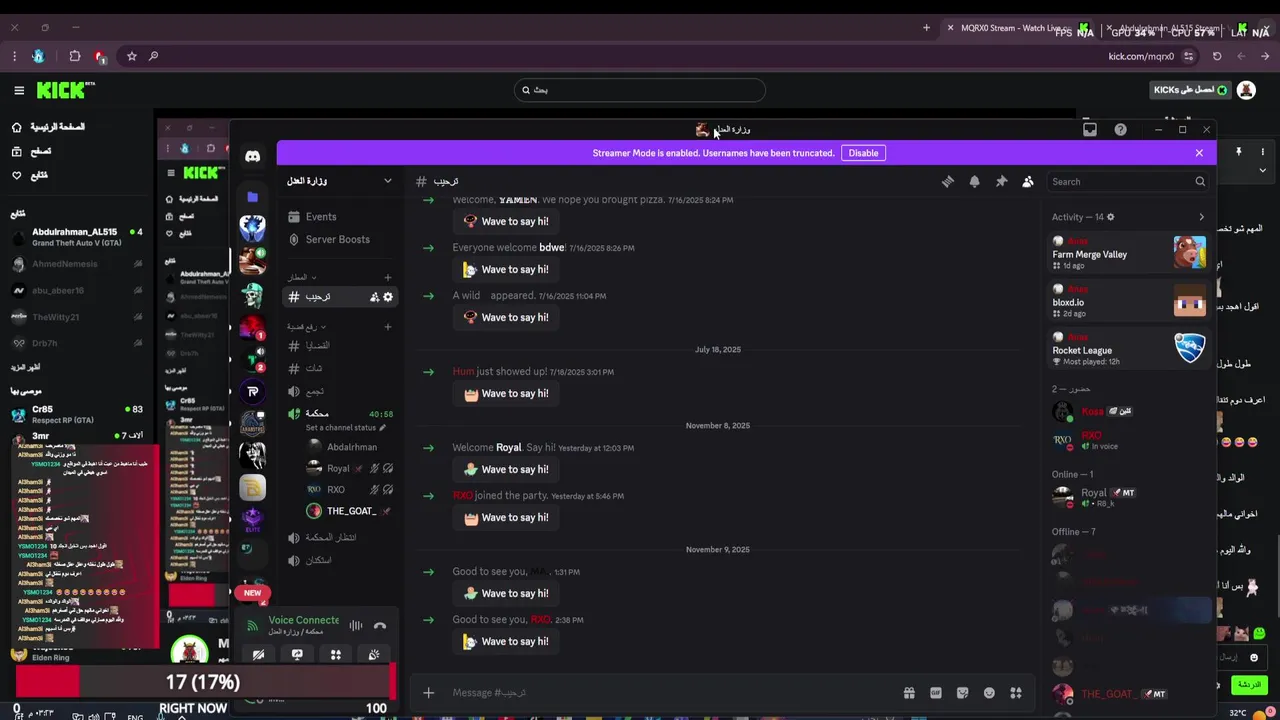1280x720 pixels.
Task: Wave to say hi to Royal
Action: pos(506,469)
